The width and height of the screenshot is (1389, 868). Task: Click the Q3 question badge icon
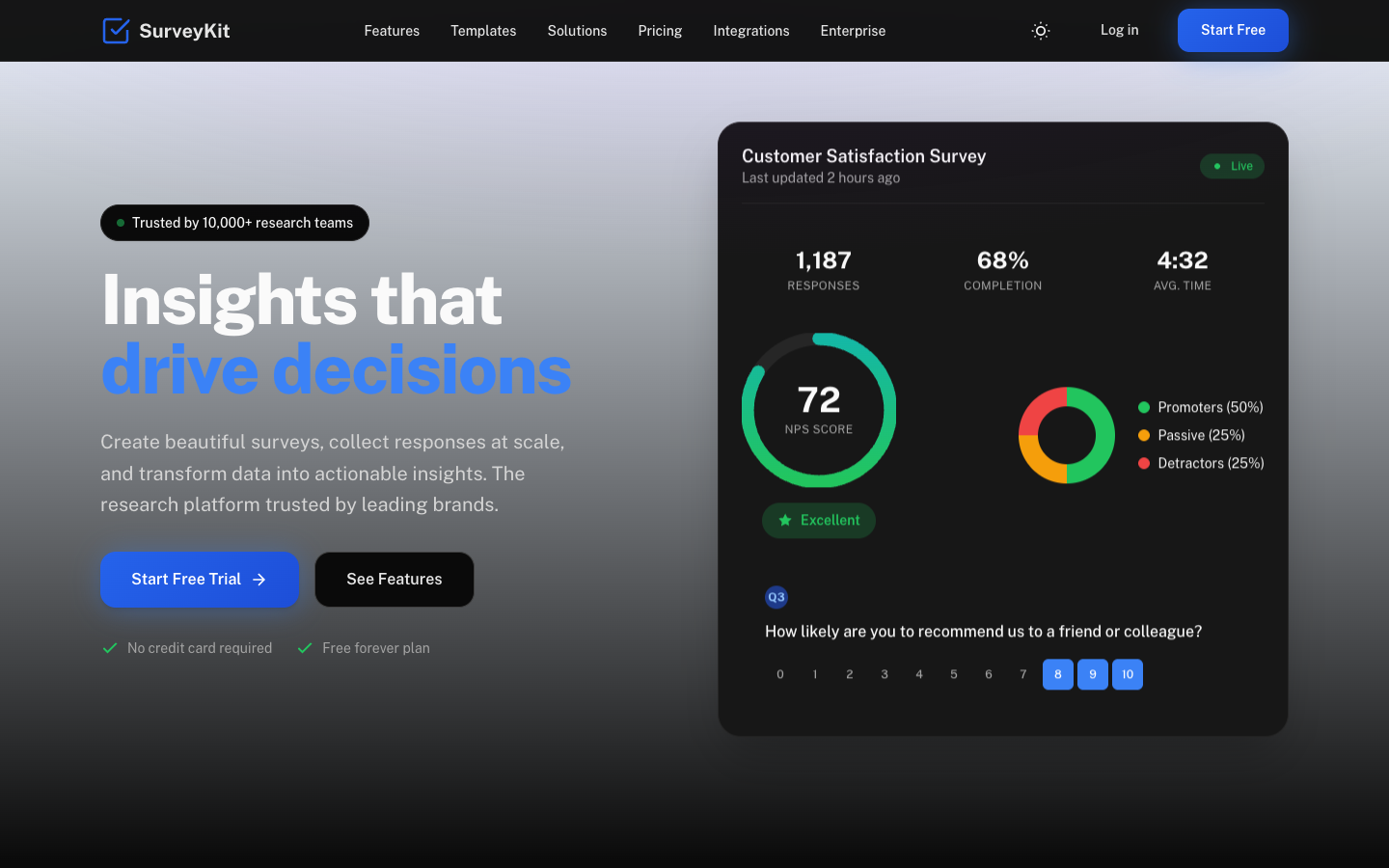click(x=776, y=597)
